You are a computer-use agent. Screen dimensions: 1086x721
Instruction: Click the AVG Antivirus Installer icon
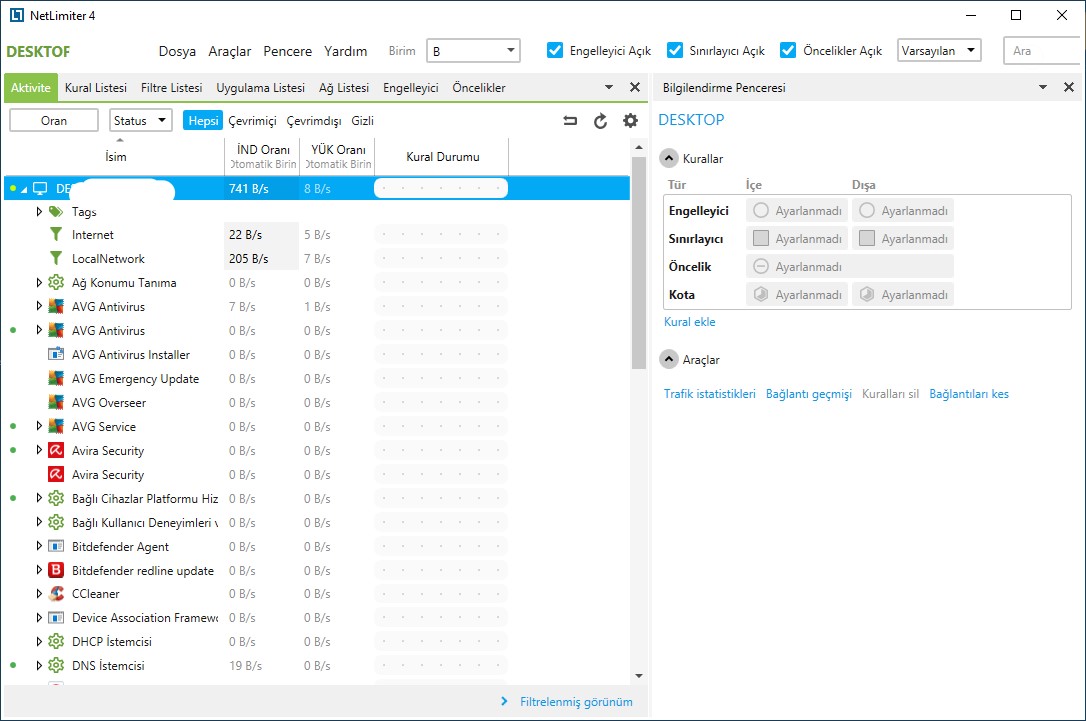56,354
